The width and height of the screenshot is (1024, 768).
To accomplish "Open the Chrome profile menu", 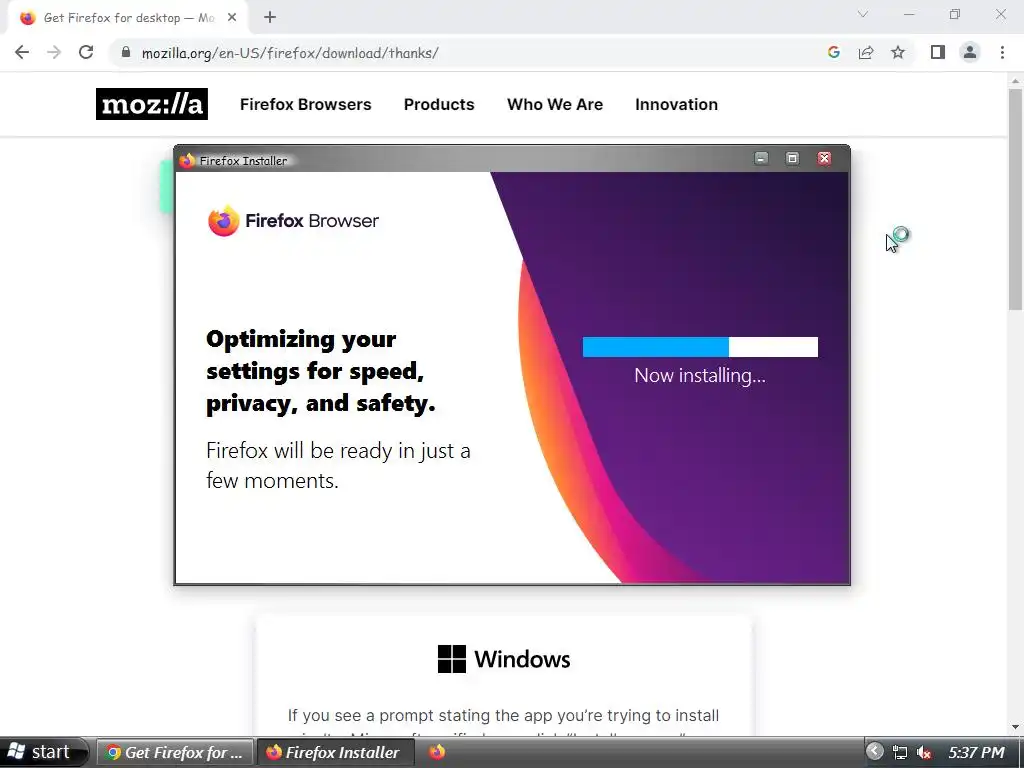I will [970, 52].
